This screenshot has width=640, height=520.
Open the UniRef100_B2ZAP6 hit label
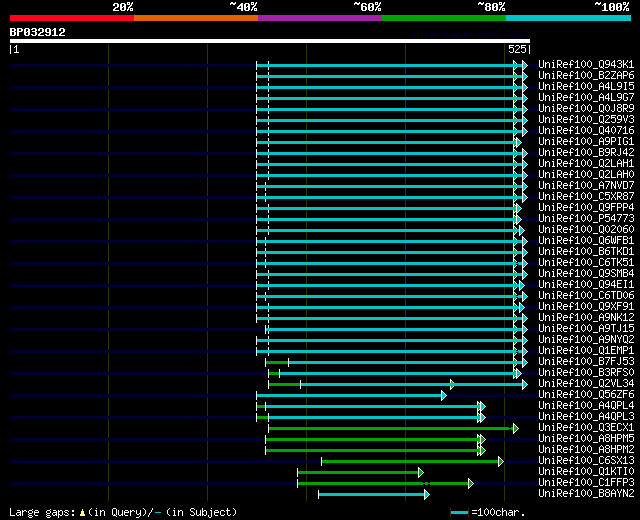[586, 76]
